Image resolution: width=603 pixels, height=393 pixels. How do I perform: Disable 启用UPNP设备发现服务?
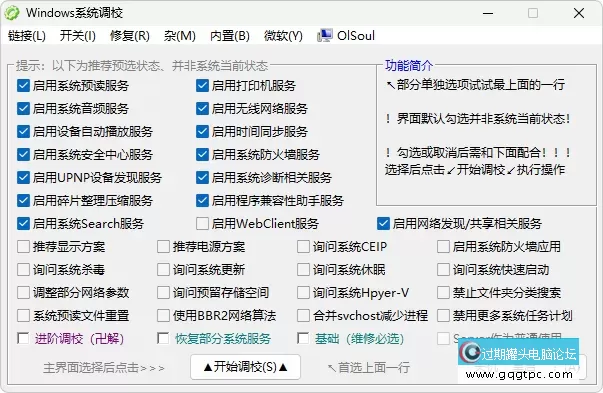pyautogui.click(x=23, y=177)
